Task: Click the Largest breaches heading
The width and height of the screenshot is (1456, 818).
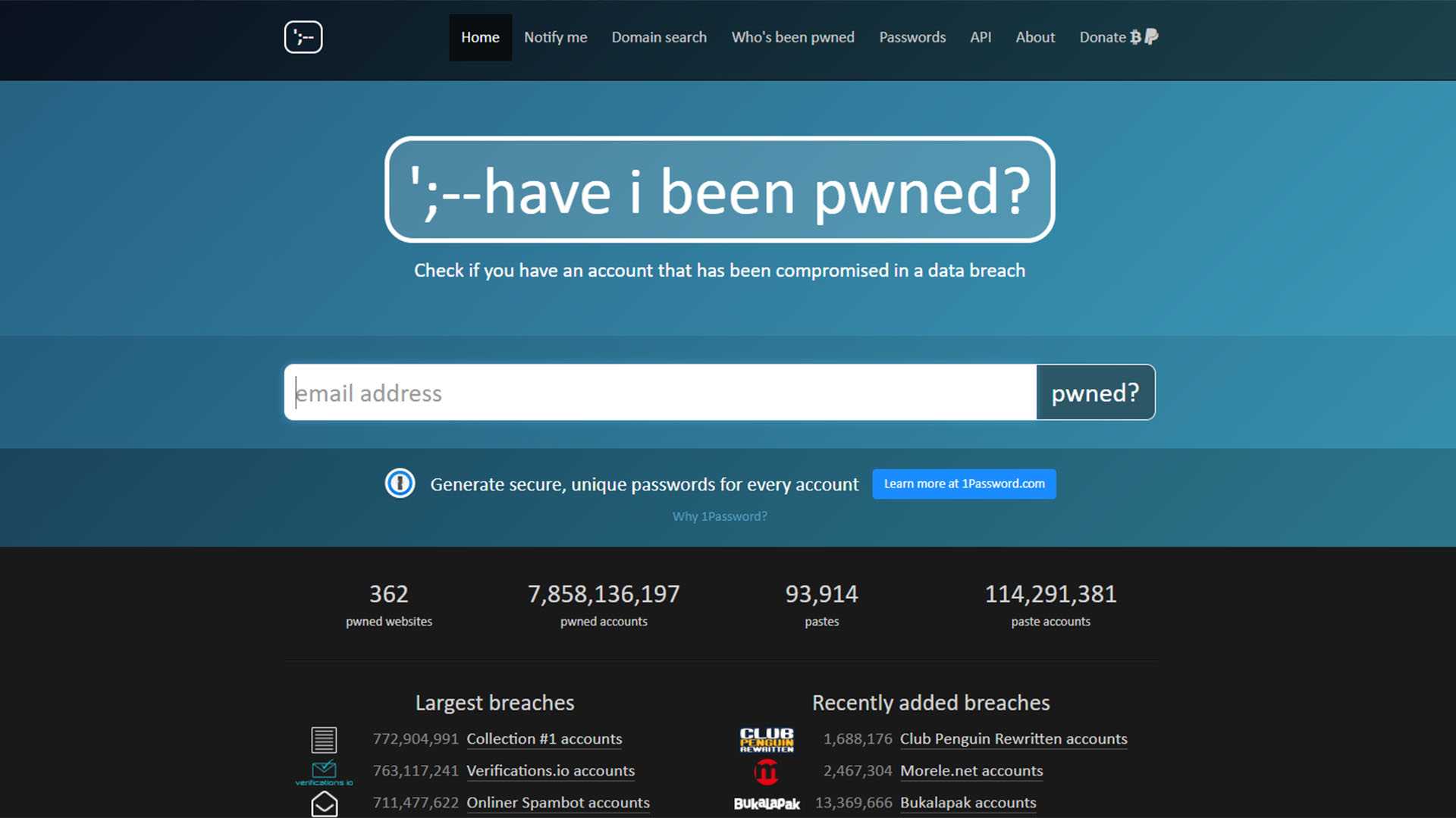Action: (x=494, y=703)
